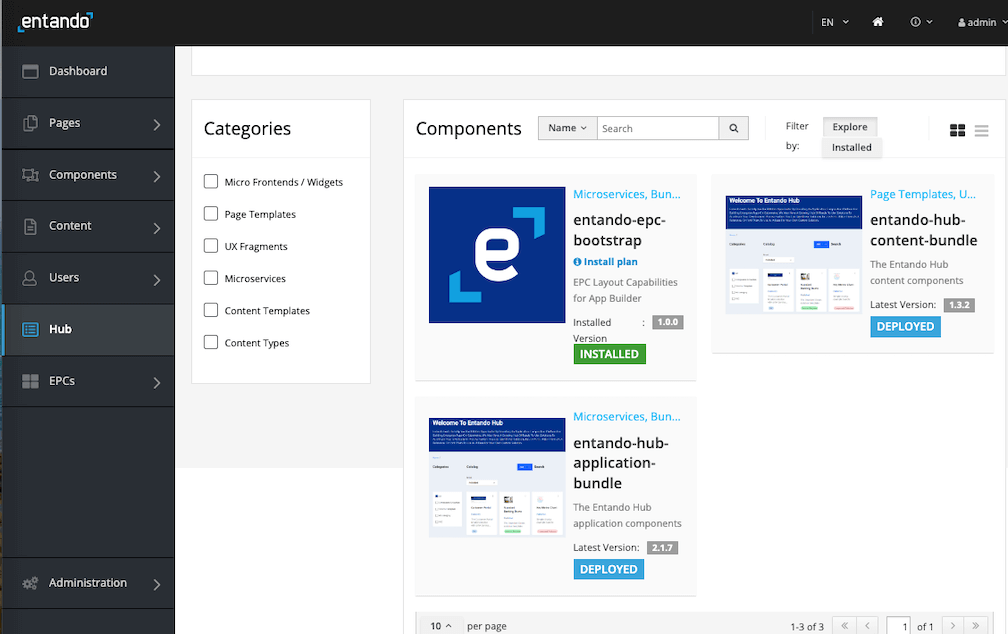The width and height of the screenshot is (1008, 634).
Task: Open the EN language dropdown
Action: (833, 21)
